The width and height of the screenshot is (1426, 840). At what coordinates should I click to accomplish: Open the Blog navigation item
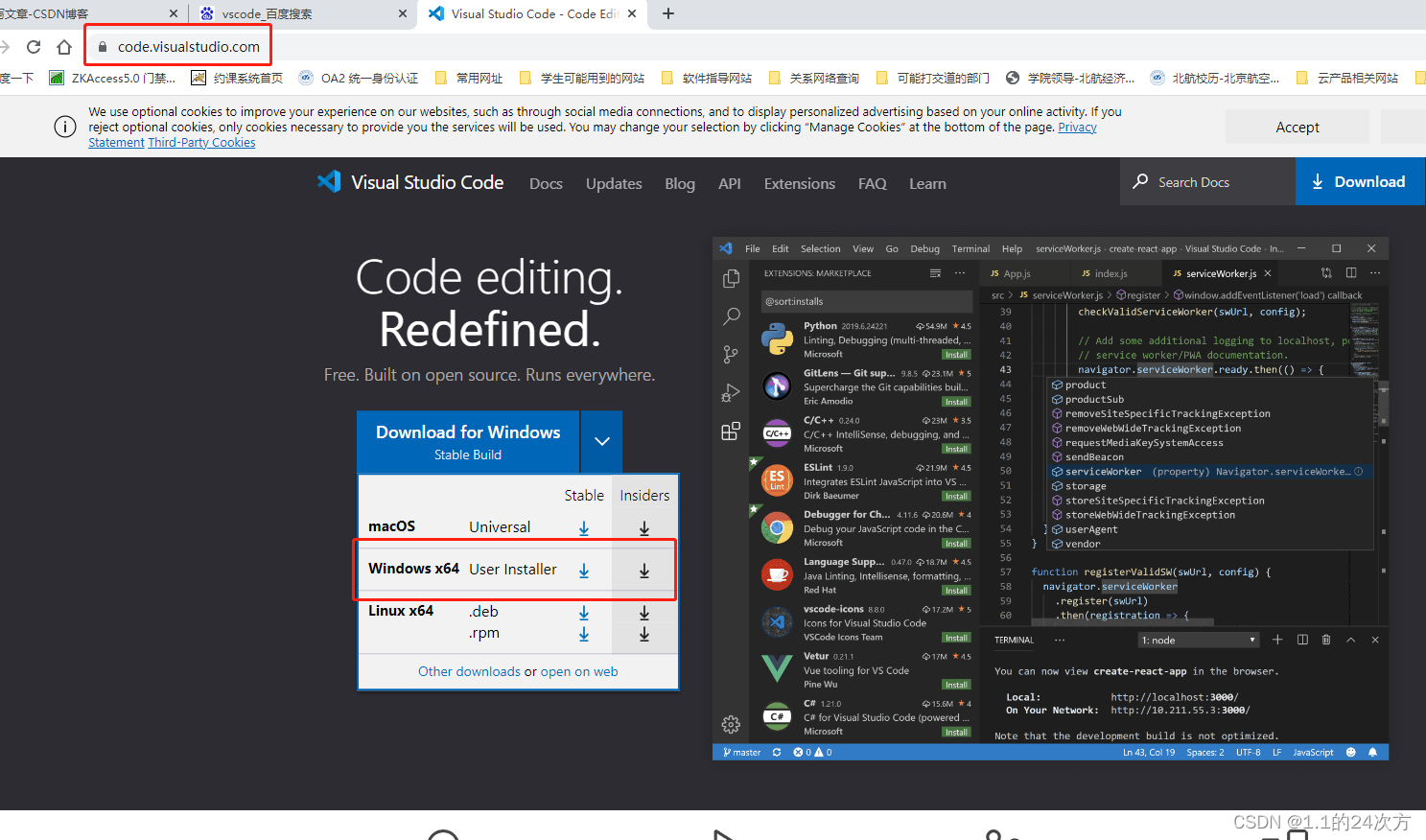(680, 183)
